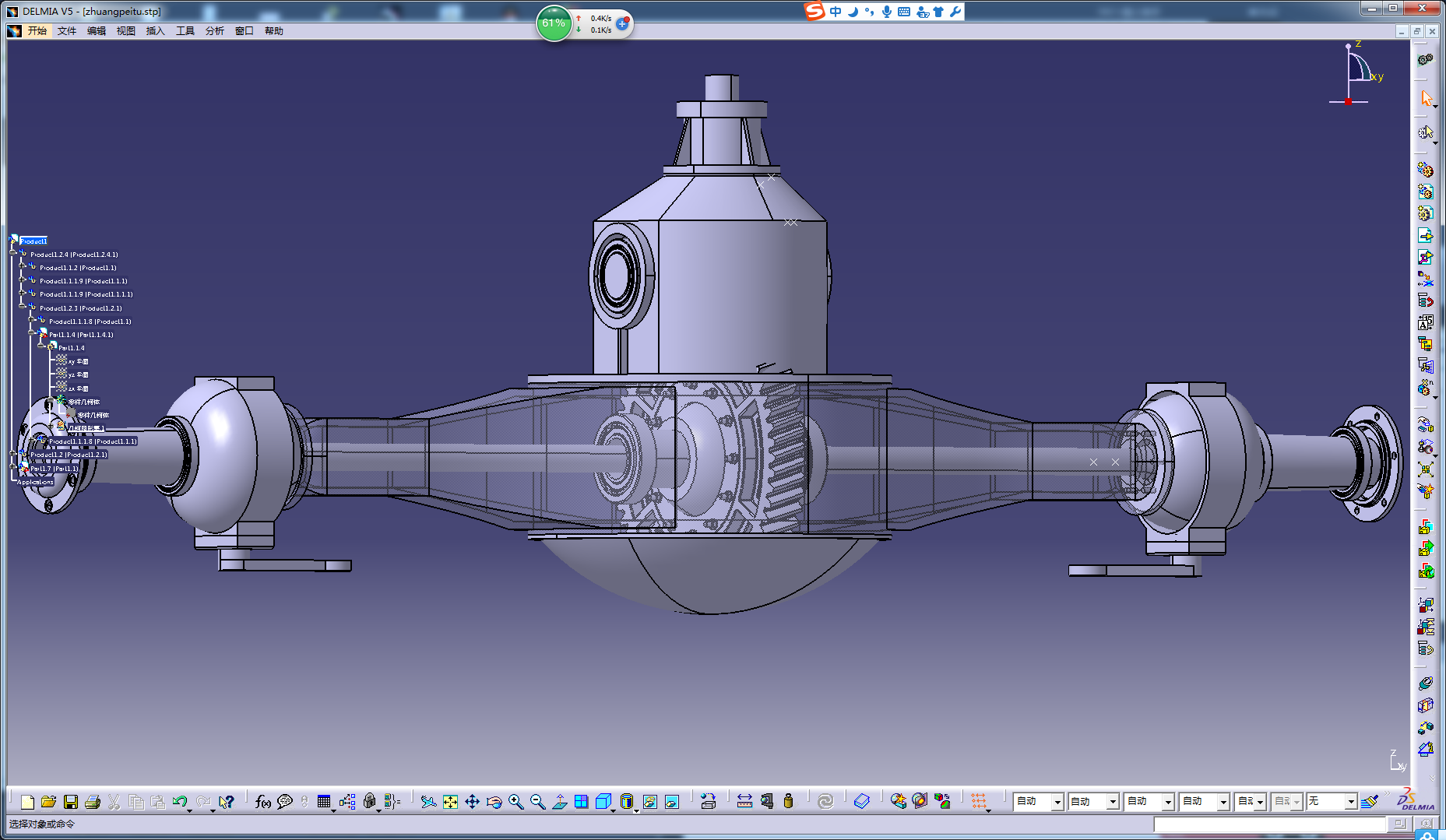Click the blue plus on speed widget
The height and width of the screenshot is (840, 1446).
622,23
